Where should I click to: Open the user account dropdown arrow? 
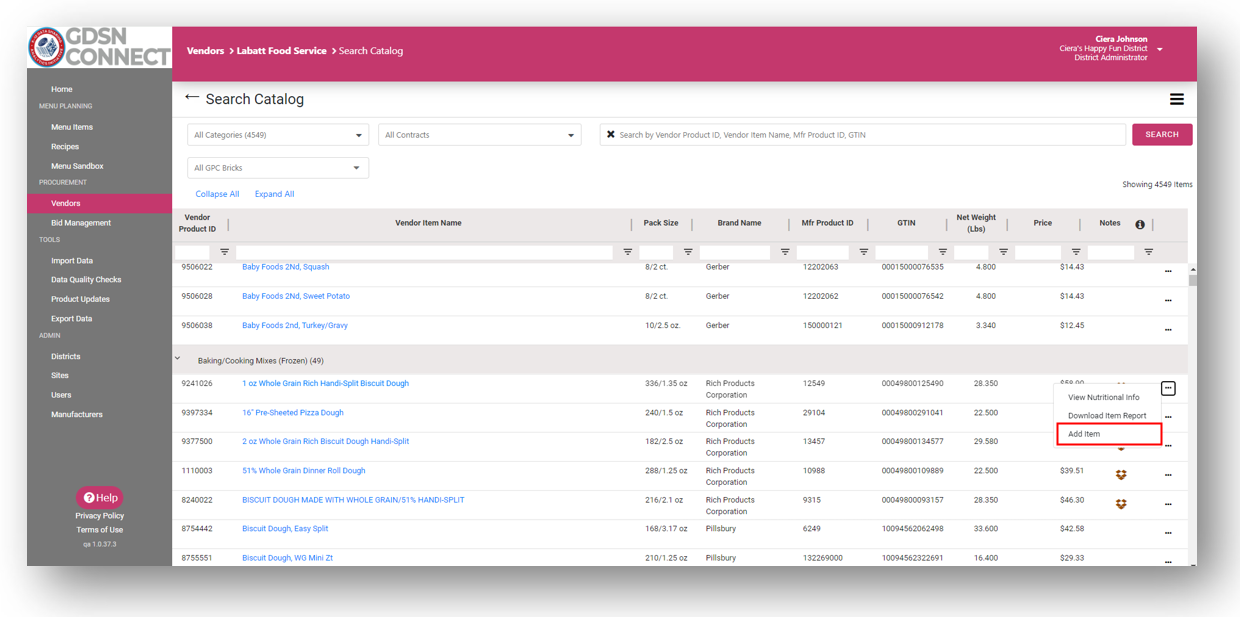[x=1160, y=49]
